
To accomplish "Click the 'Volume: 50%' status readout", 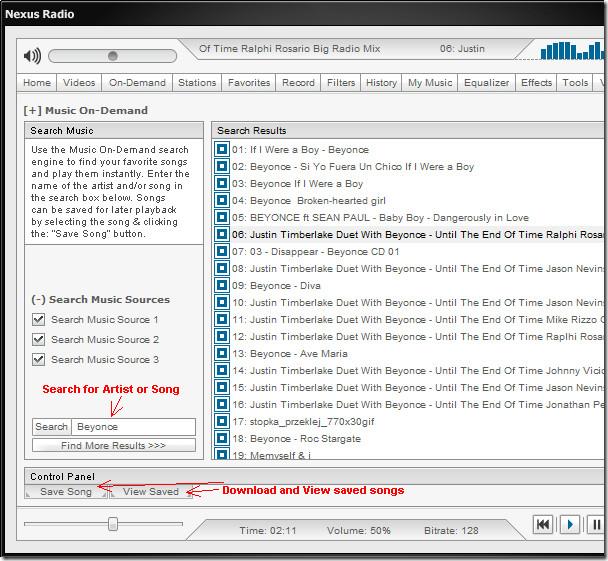I will (x=358, y=530).
